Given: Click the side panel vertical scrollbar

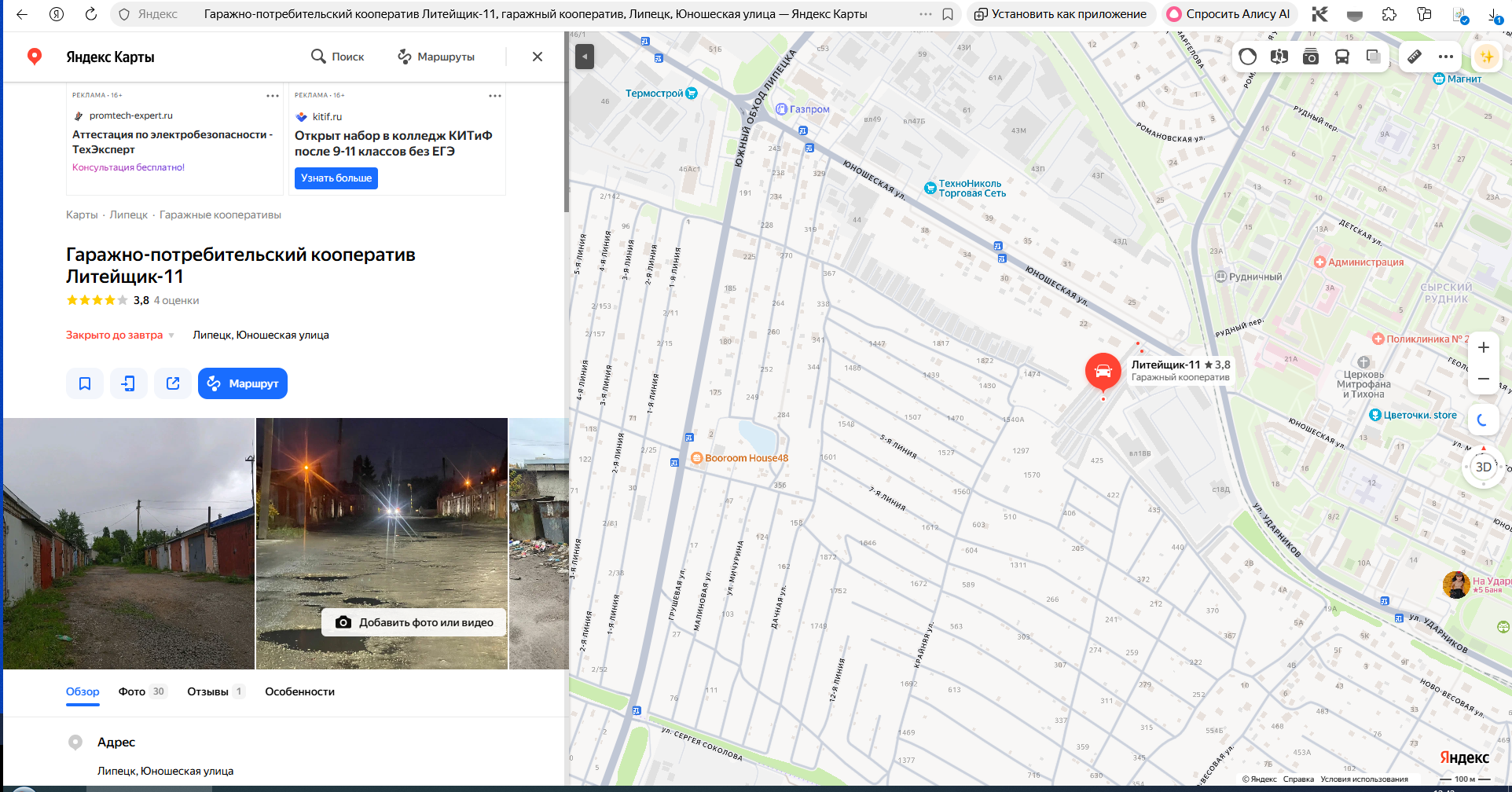Looking at the screenshot, I should coord(566,146).
